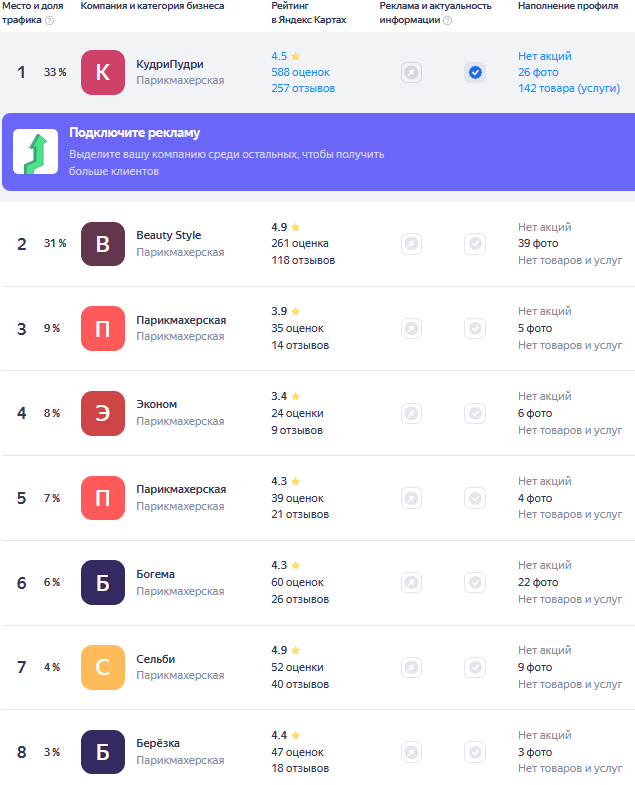Click the '31 %' traffic share value
Viewport: 635px width, 785px height.
click(55, 243)
